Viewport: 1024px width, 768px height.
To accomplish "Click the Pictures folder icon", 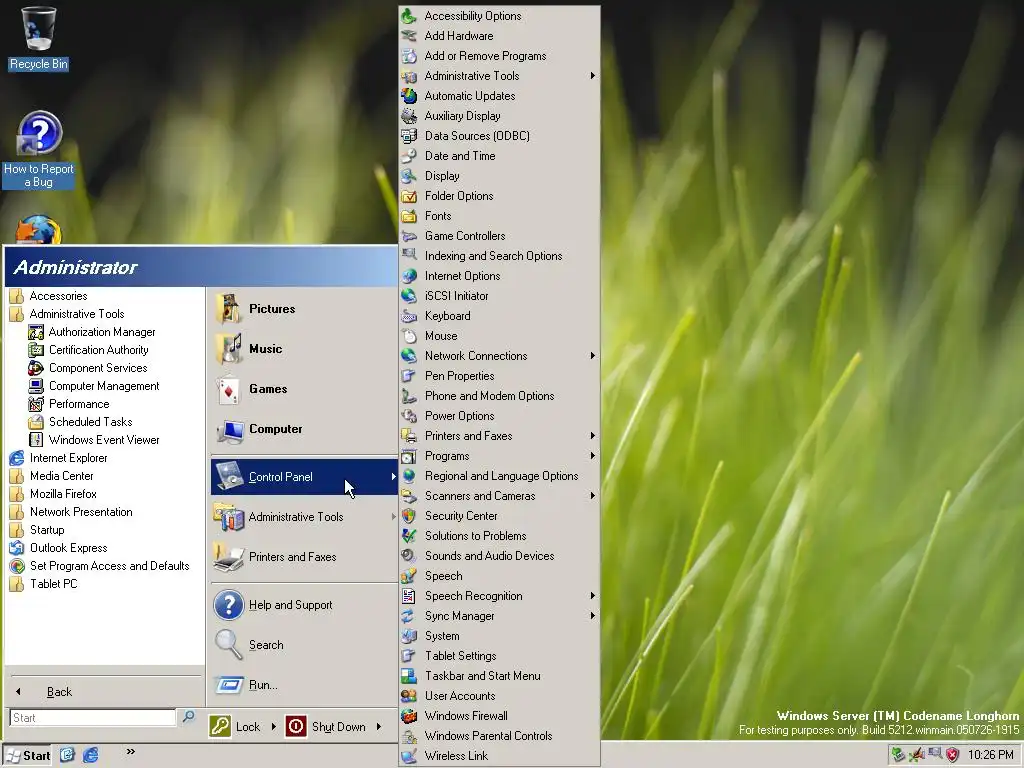I will 228,309.
